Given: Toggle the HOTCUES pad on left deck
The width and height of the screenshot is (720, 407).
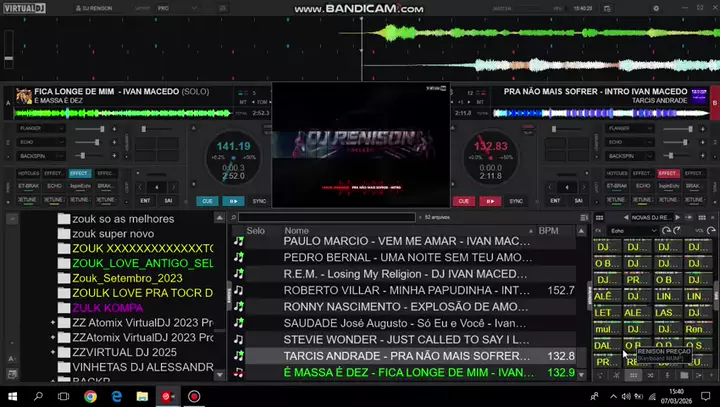Looking at the screenshot, I should coord(28,173).
